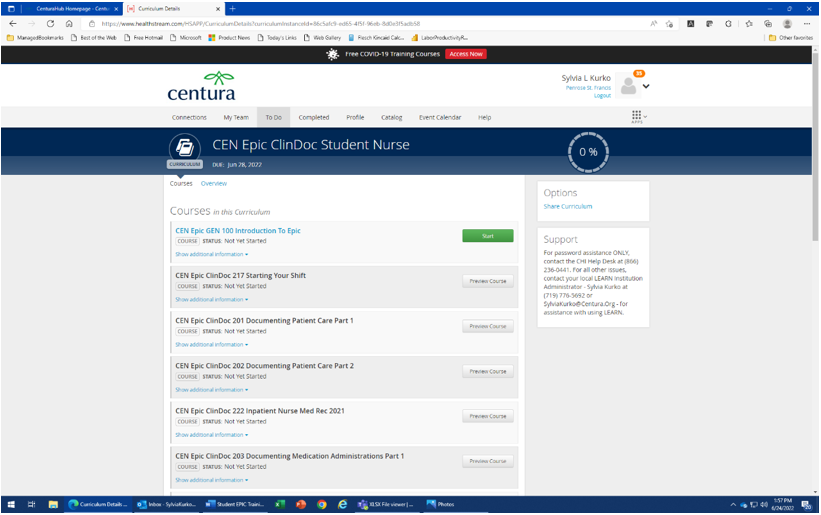
Task: Click the page vertical scrollbar
Action: click(x=816, y=147)
